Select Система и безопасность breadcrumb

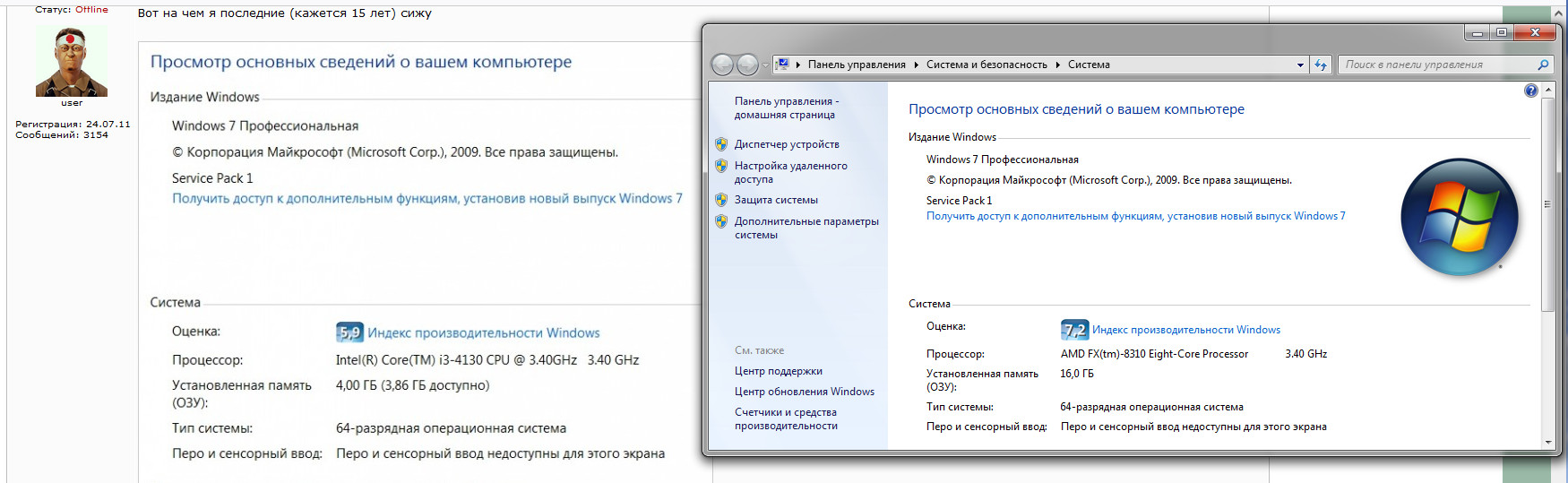coord(986,65)
